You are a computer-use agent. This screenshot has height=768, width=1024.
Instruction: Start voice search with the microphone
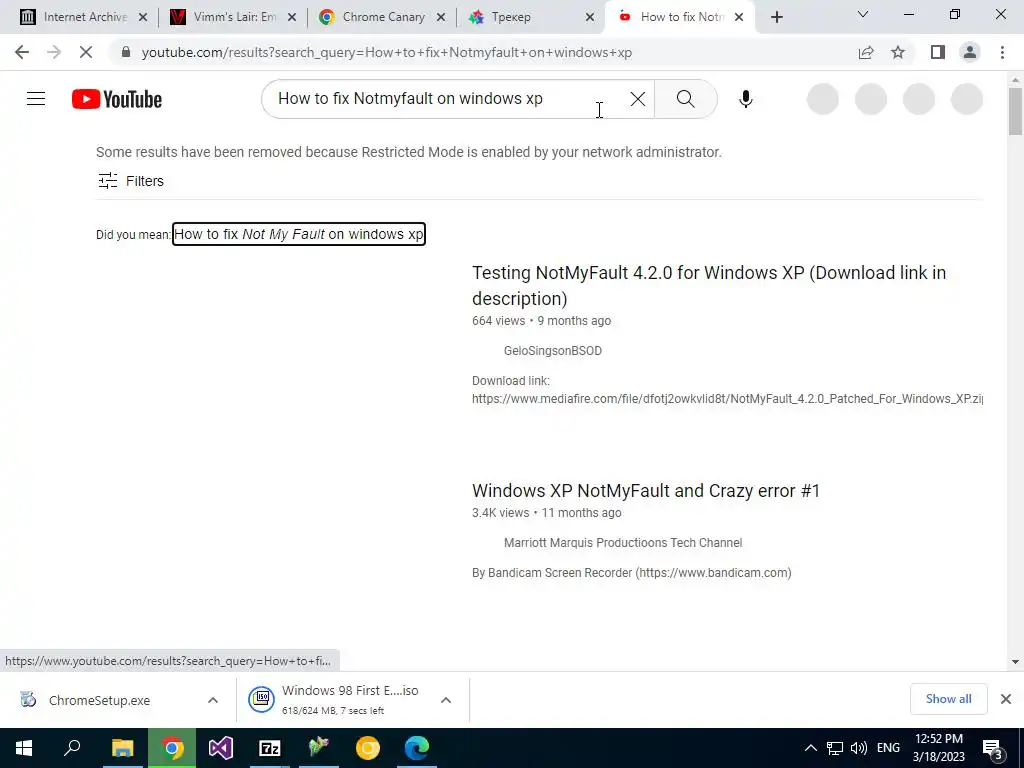(746, 99)
